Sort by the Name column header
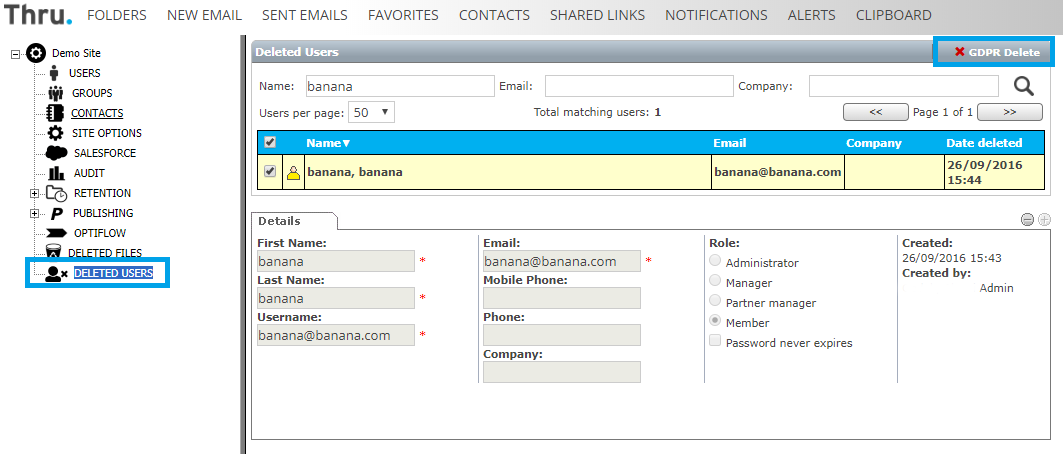This screenshot has width=1063, height=454. [328, 143]
